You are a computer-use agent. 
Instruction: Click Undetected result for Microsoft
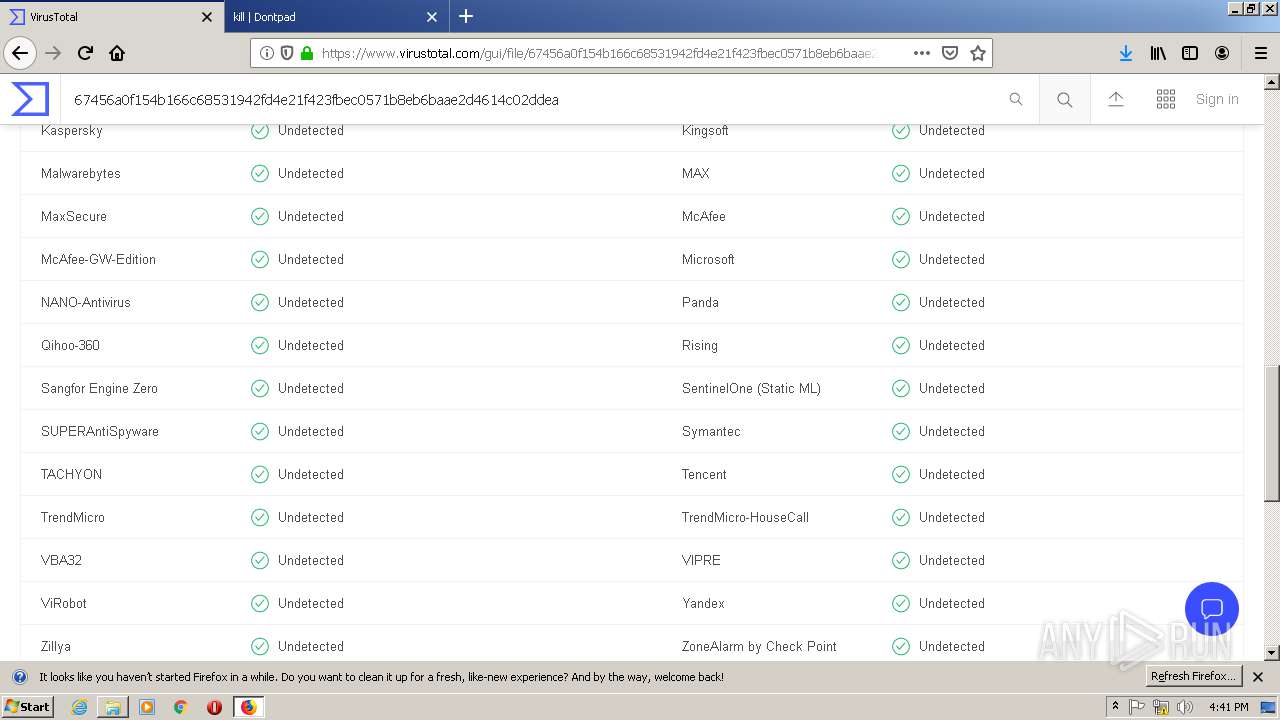click(952, 260)
